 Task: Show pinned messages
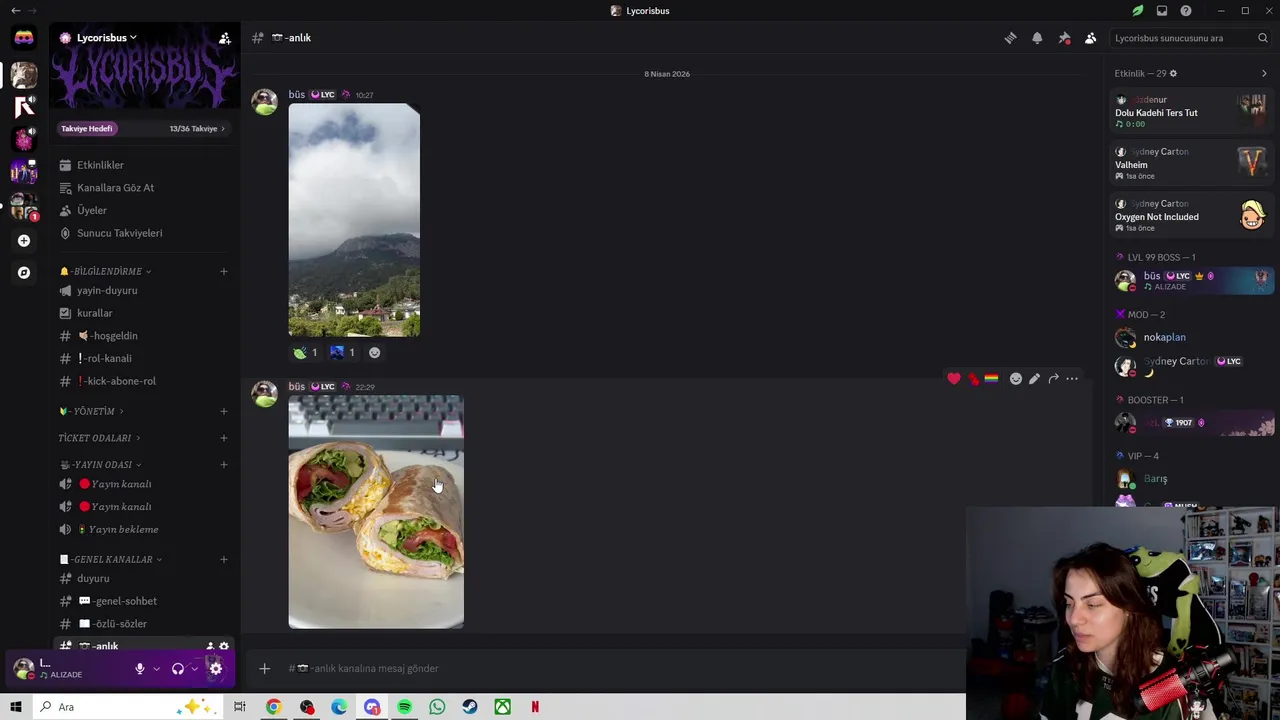coord(1064,38)
